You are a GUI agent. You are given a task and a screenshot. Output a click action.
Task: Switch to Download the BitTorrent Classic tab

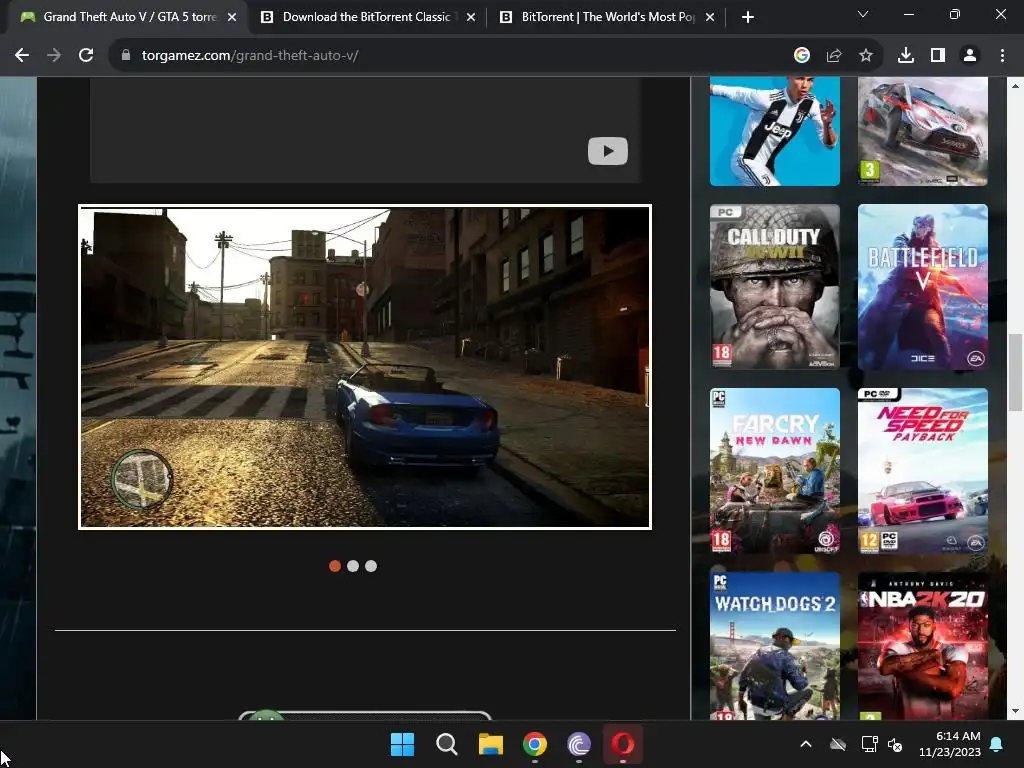367,17
